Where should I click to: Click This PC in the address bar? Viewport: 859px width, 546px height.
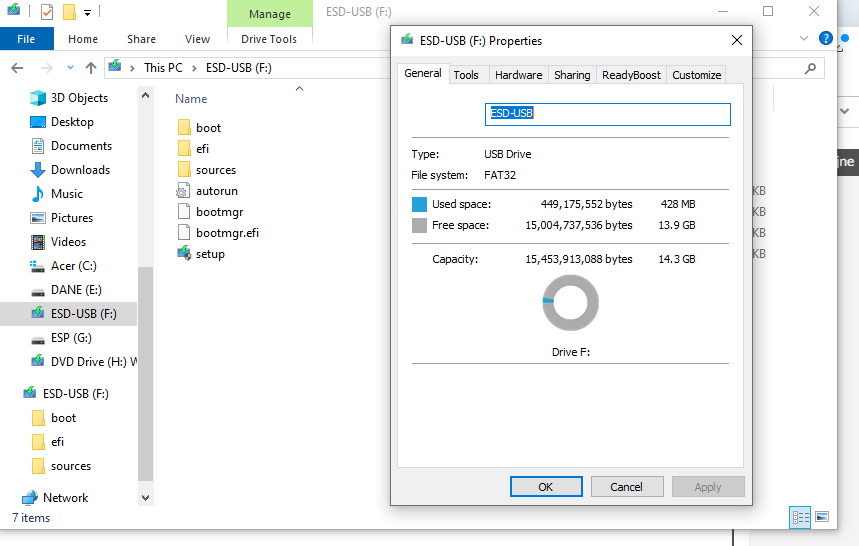click(x=163, y=68)
